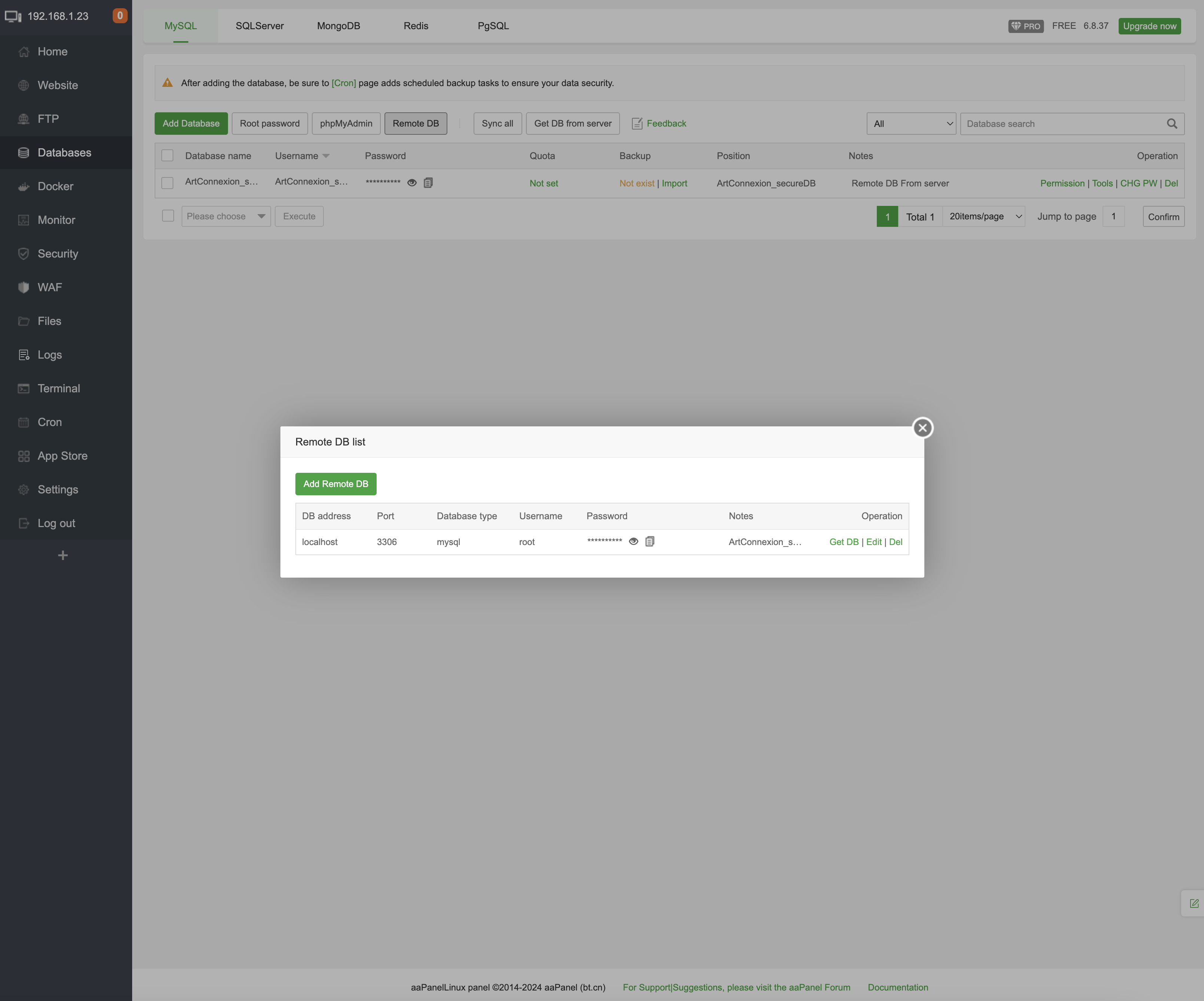Image resolution: width=1204 pixels, height=1001 pixels.
Task: Copy password in Remote DB list
Action: tap(650, 541)
